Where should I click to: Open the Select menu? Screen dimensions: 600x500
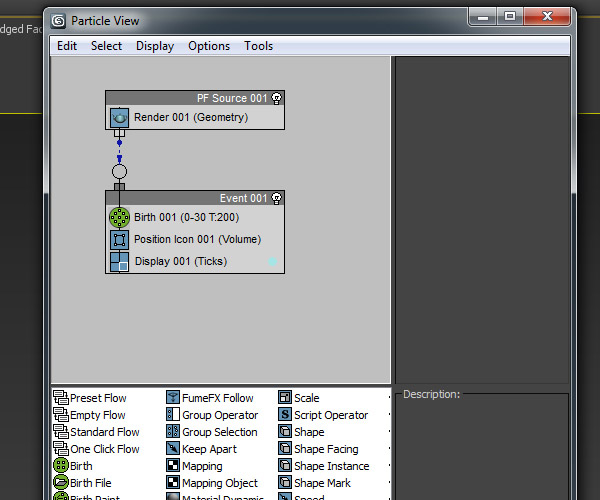point(106,46)
